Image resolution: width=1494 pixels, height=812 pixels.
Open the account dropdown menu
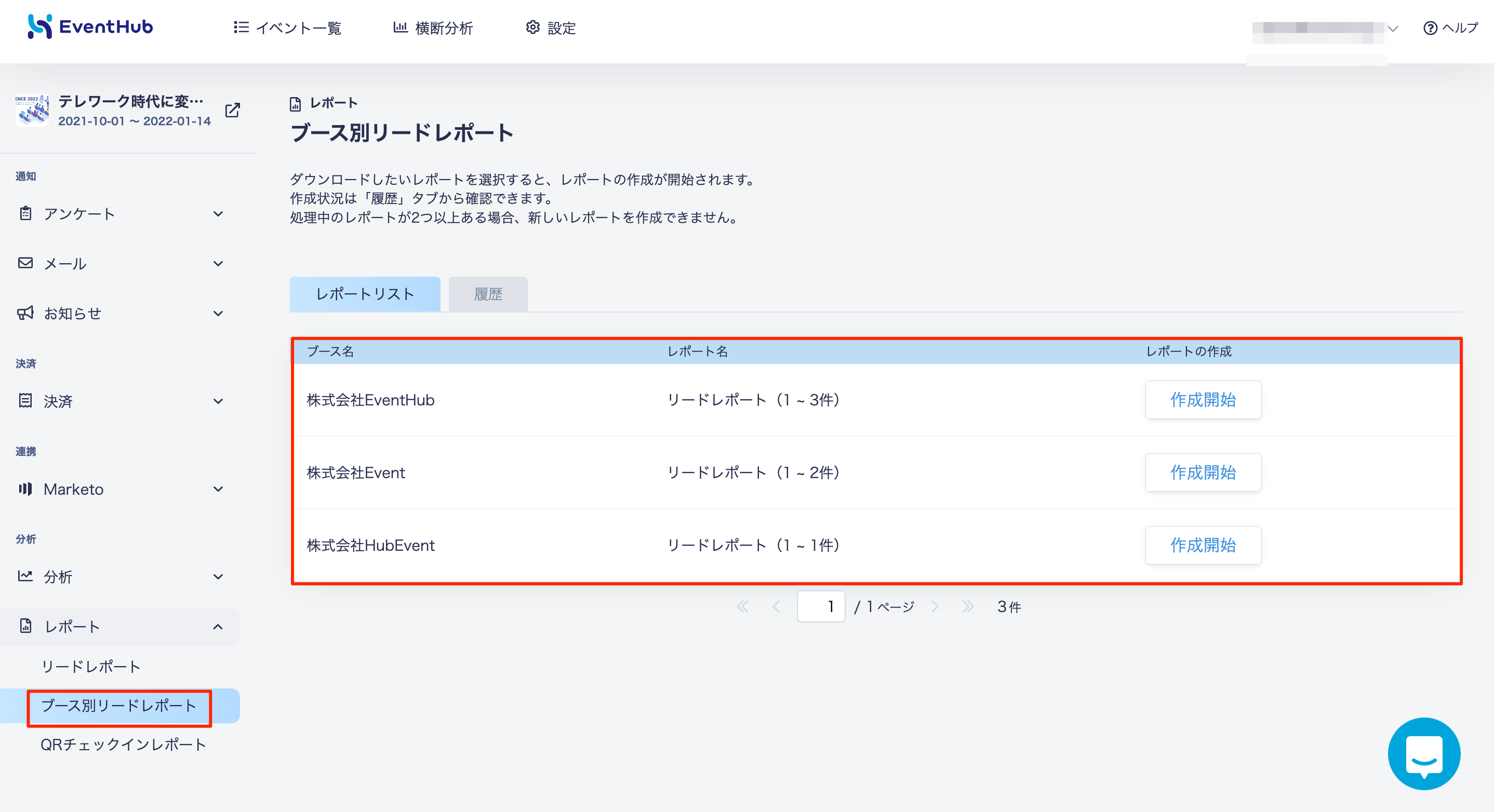click(x=1325, y=29)
